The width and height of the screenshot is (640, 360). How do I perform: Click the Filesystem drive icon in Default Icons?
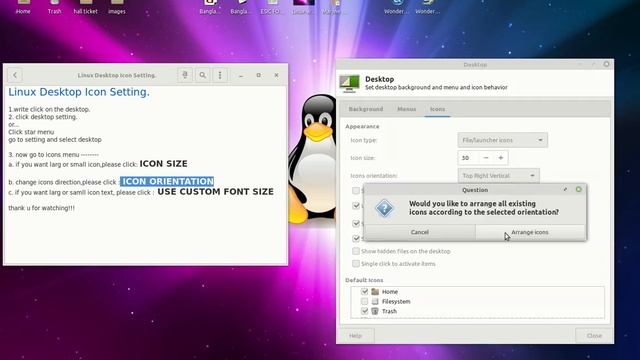point(375,301)
